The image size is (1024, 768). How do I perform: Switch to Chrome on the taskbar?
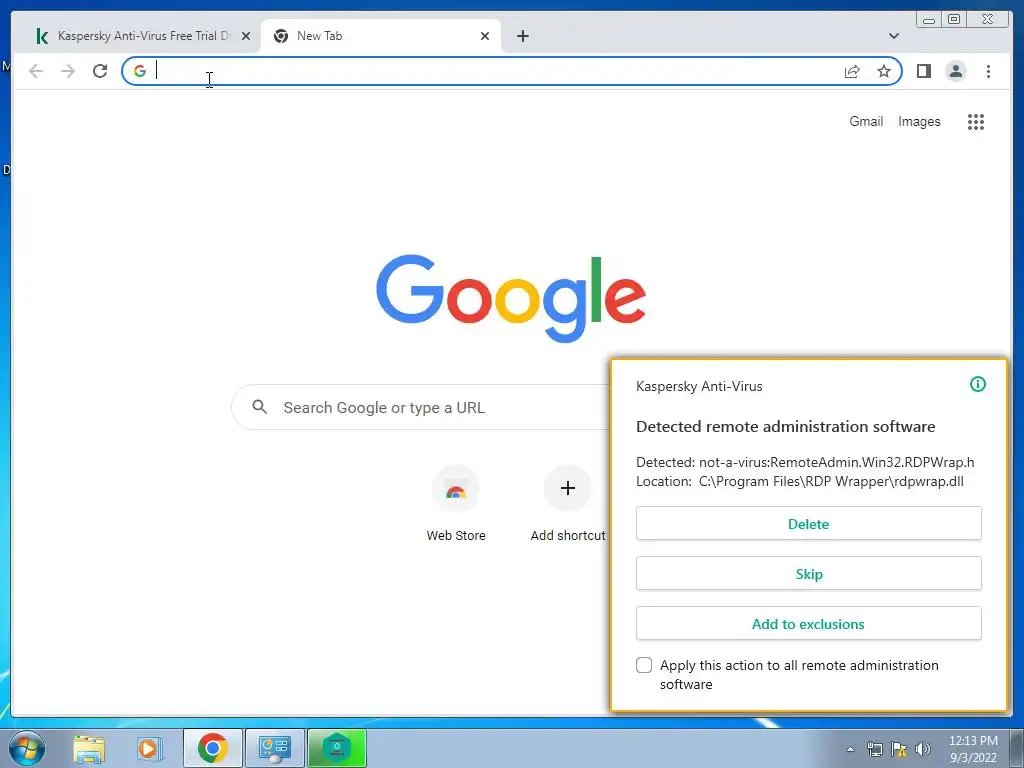(212, 748)
